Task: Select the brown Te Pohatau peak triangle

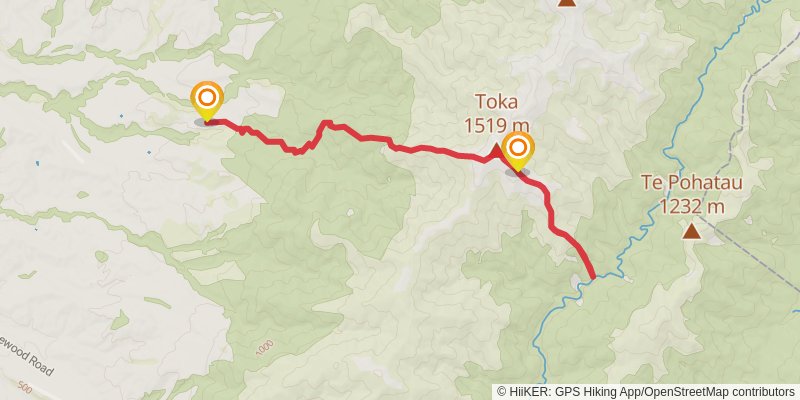Action: coord(691,232)
